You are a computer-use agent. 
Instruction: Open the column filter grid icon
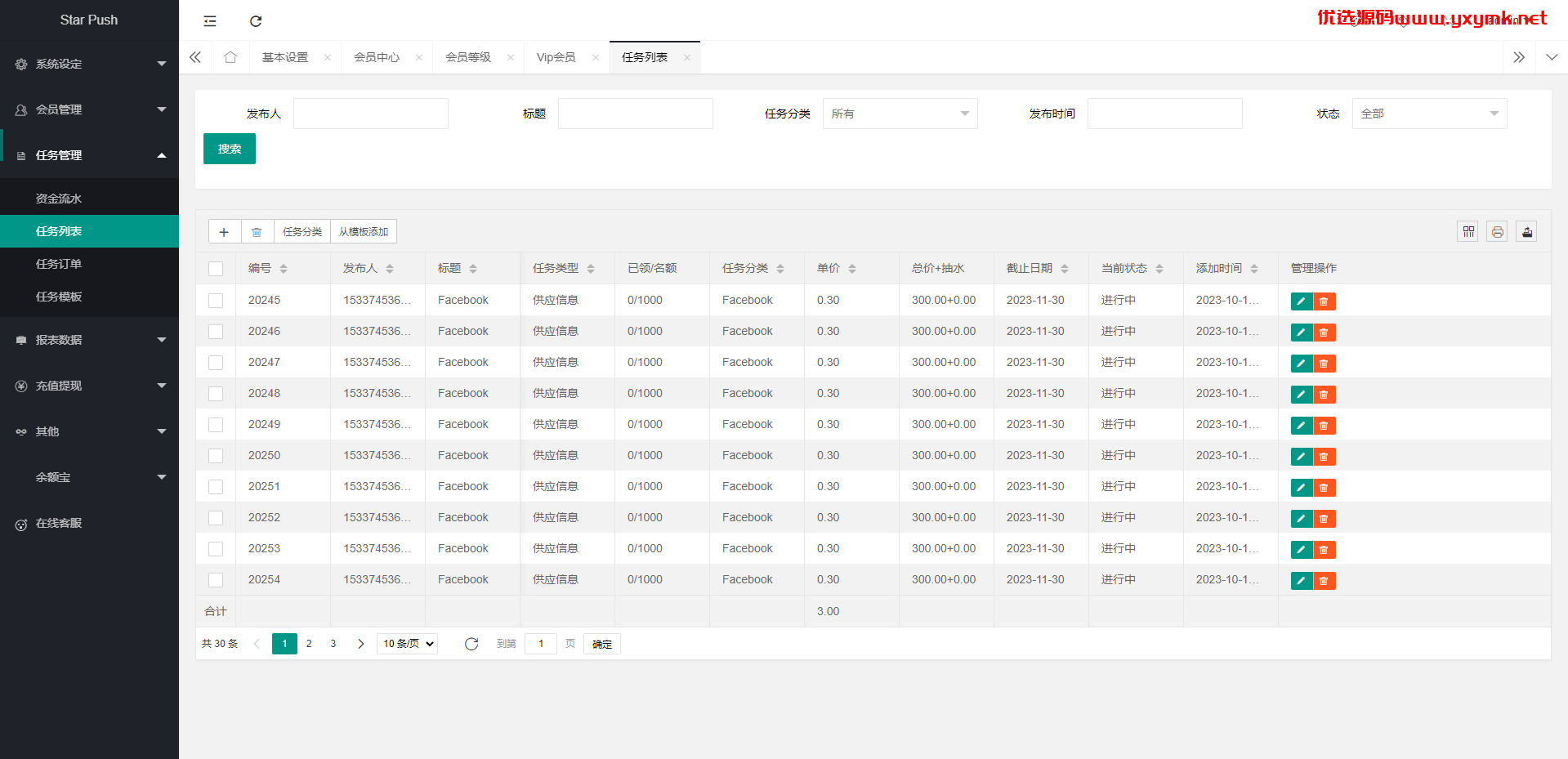pyautogui.click(x=1468, y=232)
